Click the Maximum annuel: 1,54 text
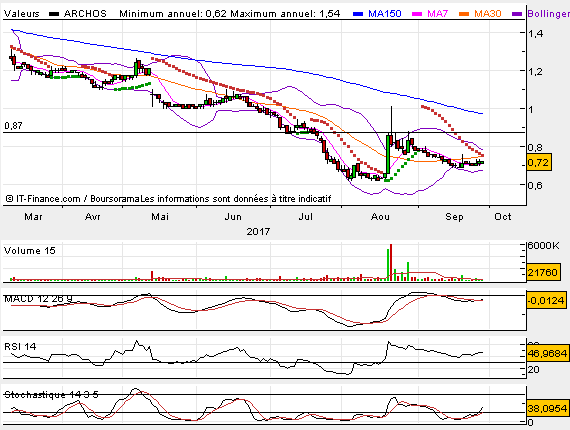Viewport: 570px width, 430px height. tap(285, 14)
